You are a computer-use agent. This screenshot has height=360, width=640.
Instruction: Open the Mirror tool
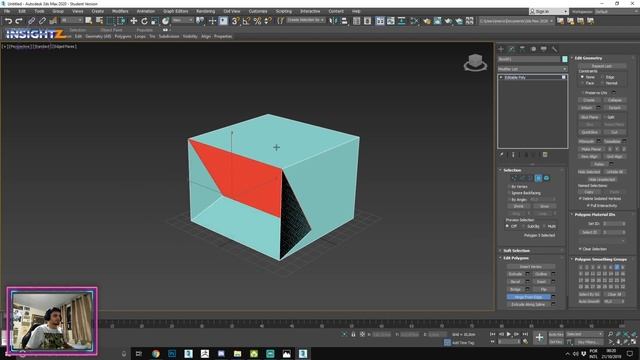point(333,21)
